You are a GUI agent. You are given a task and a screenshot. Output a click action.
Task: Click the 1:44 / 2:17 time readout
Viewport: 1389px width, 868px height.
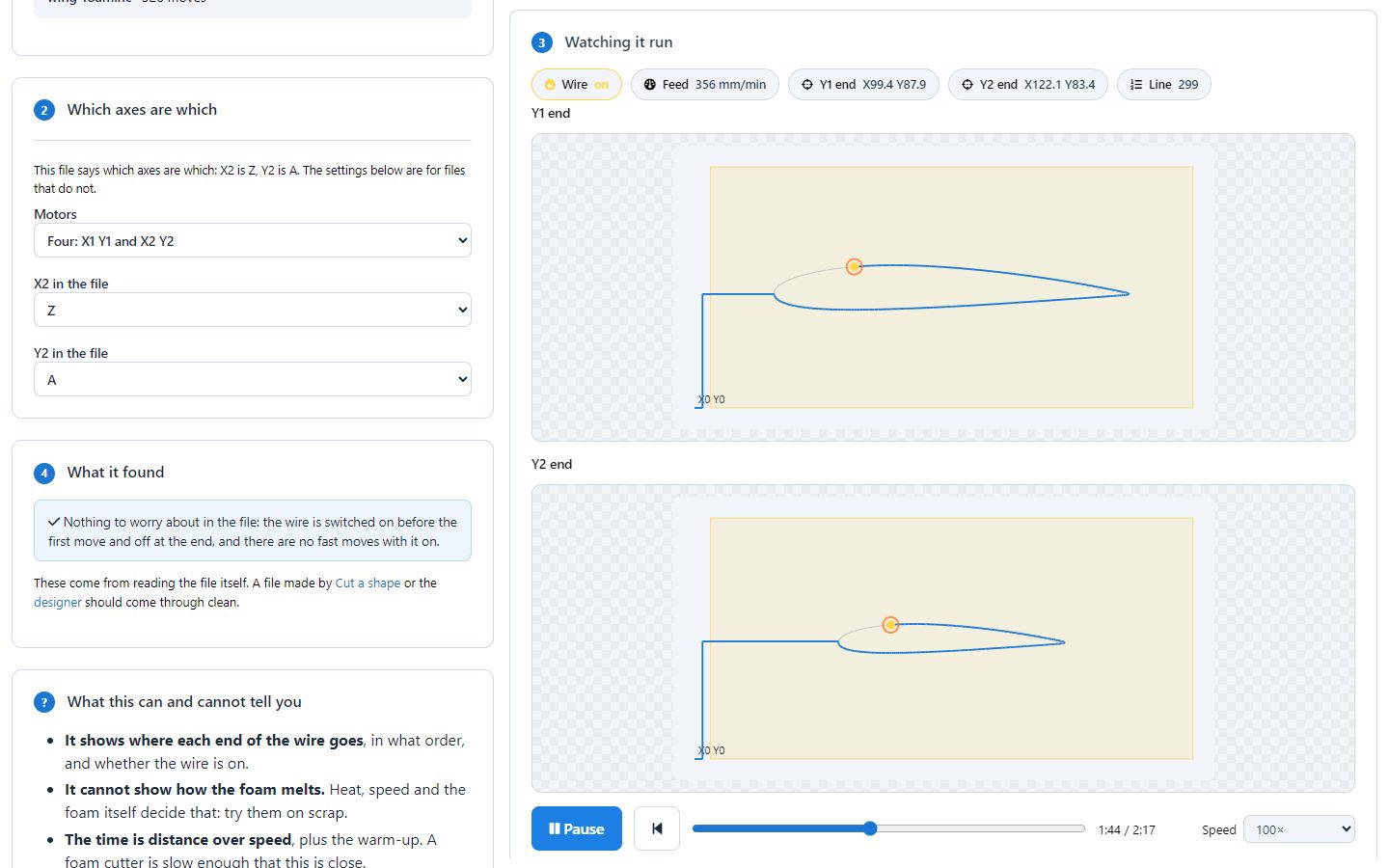pyautogui.click(x=1127, y=829)
